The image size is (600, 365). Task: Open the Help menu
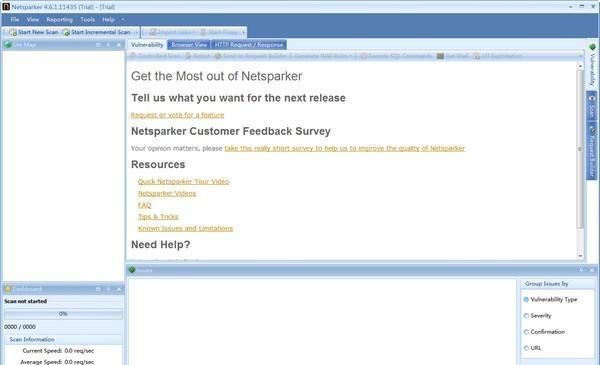108,19
